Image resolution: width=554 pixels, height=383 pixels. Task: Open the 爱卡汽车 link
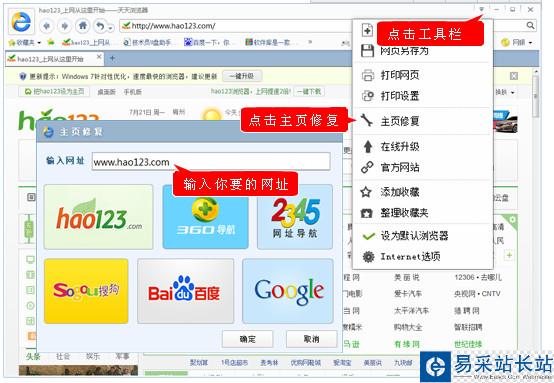click(x=407, y=294)
